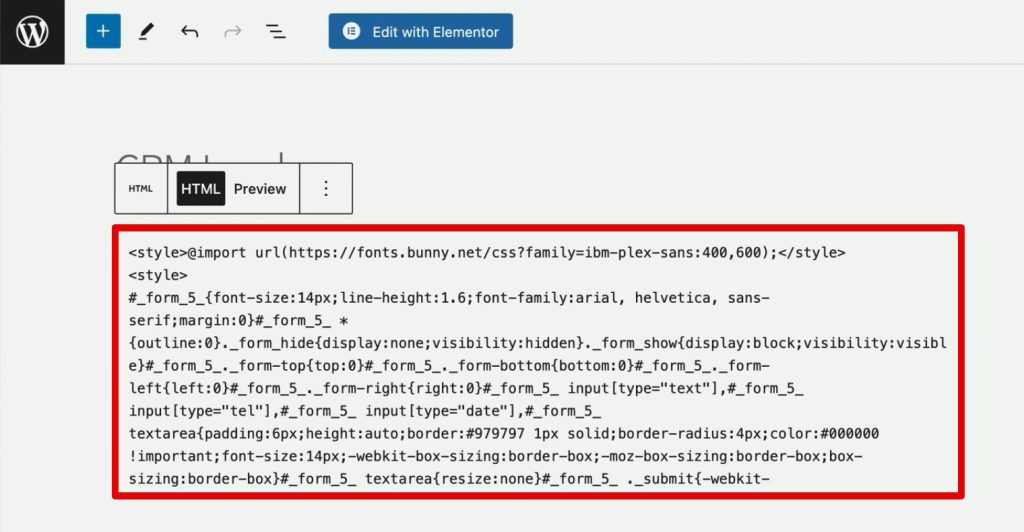Viewport: 1024px width, 532px height.
Task: Undo the last change
Action: pyautogui.click(x=189, y=31)
